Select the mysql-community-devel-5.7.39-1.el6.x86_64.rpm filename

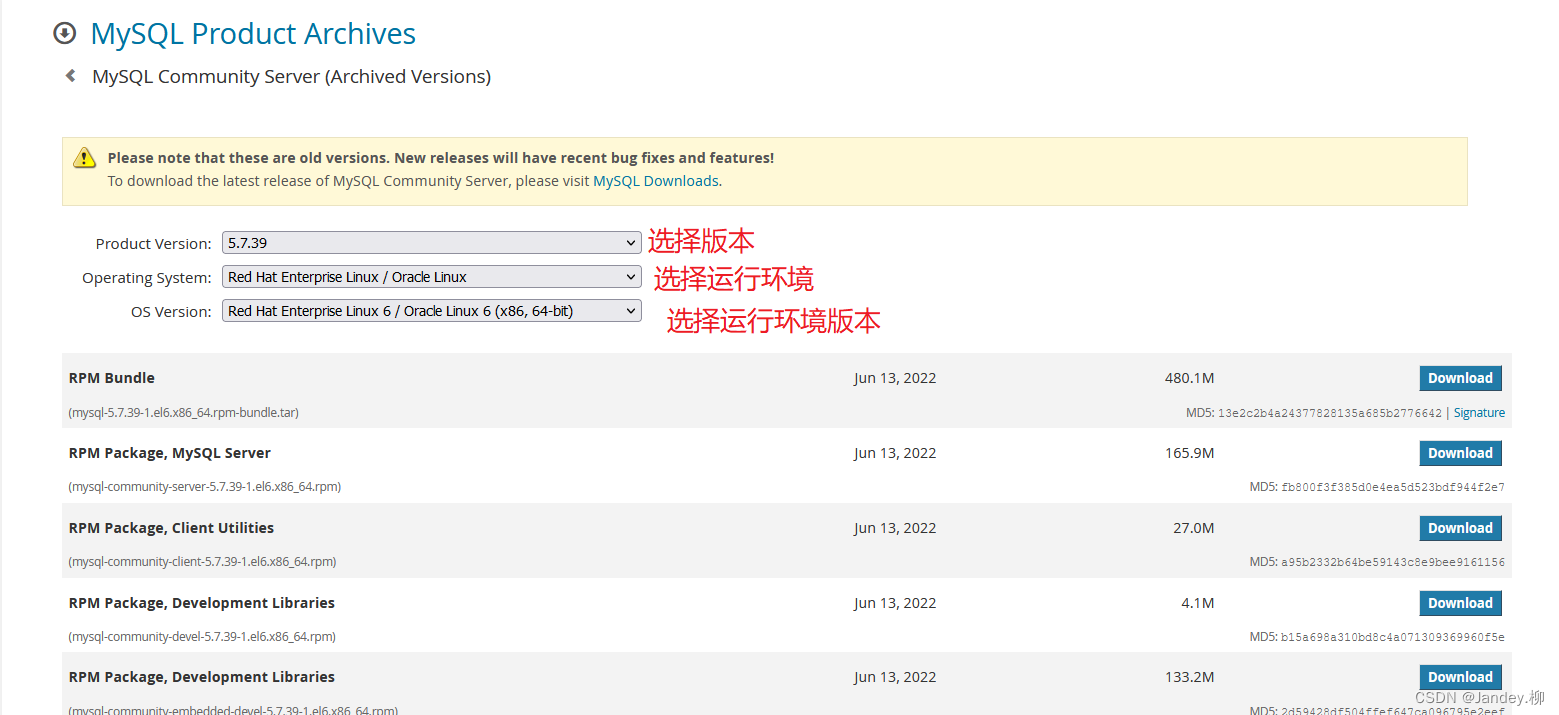pyautogui.click(x=202, y=637)
